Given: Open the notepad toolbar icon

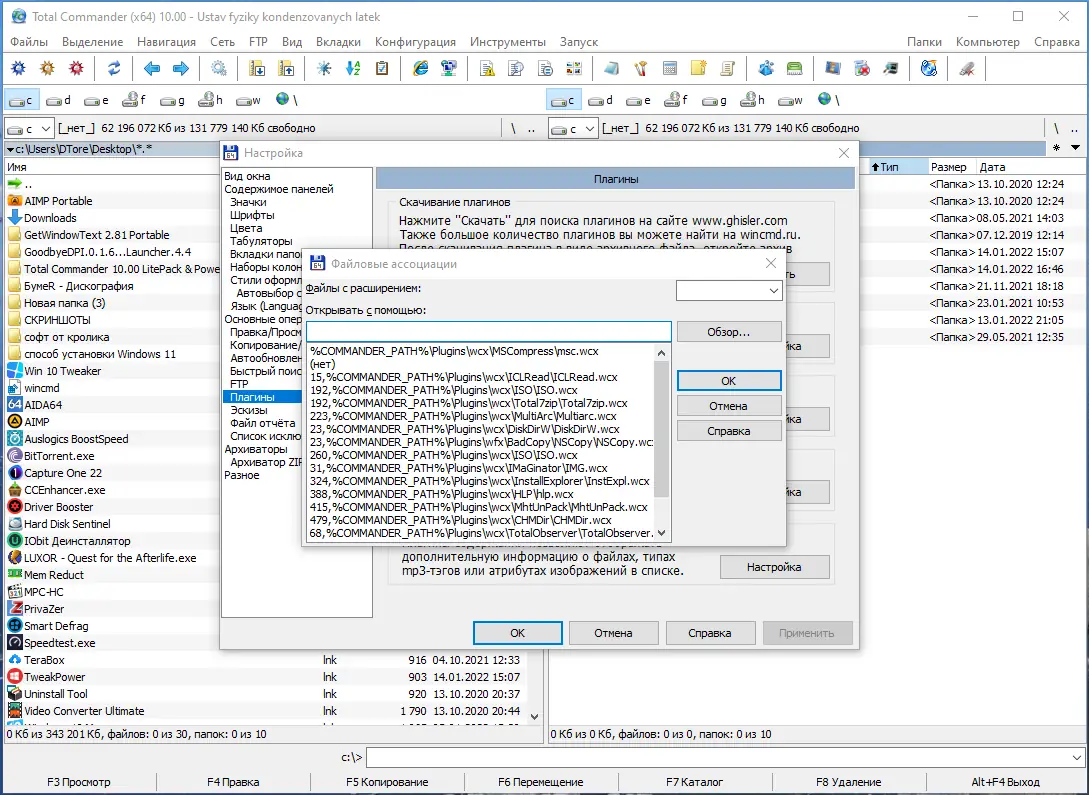Looking at the screenshot, I should point(612,68).
